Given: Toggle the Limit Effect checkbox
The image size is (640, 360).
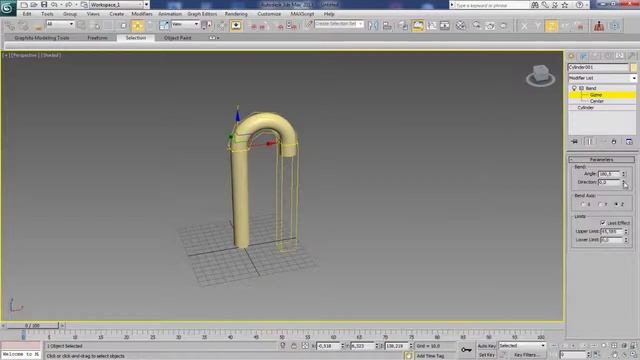Looking at the screenshot, I should [603, 223].
